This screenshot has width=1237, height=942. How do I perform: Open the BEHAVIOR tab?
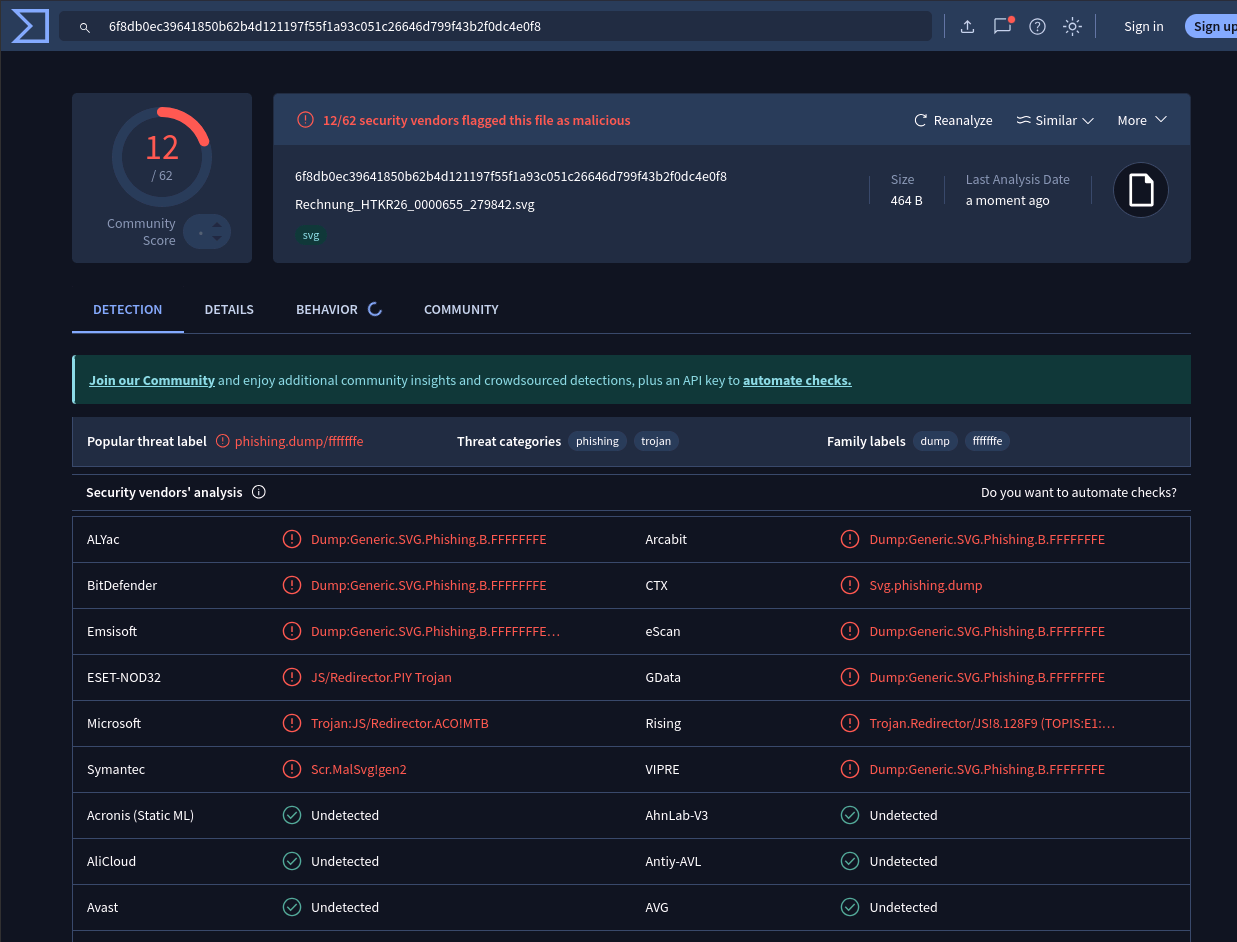coord(327,310)
